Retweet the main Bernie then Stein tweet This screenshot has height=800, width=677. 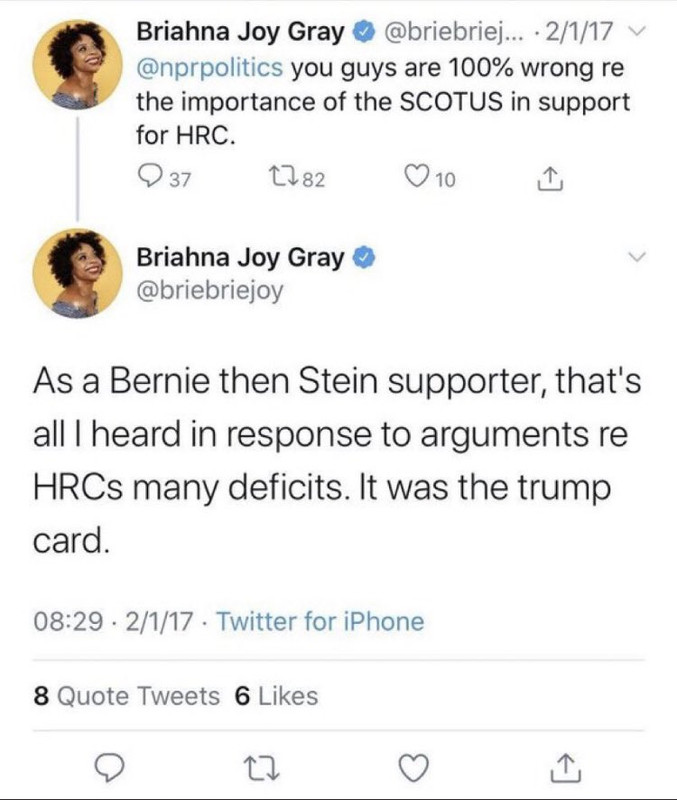[261, 768]
